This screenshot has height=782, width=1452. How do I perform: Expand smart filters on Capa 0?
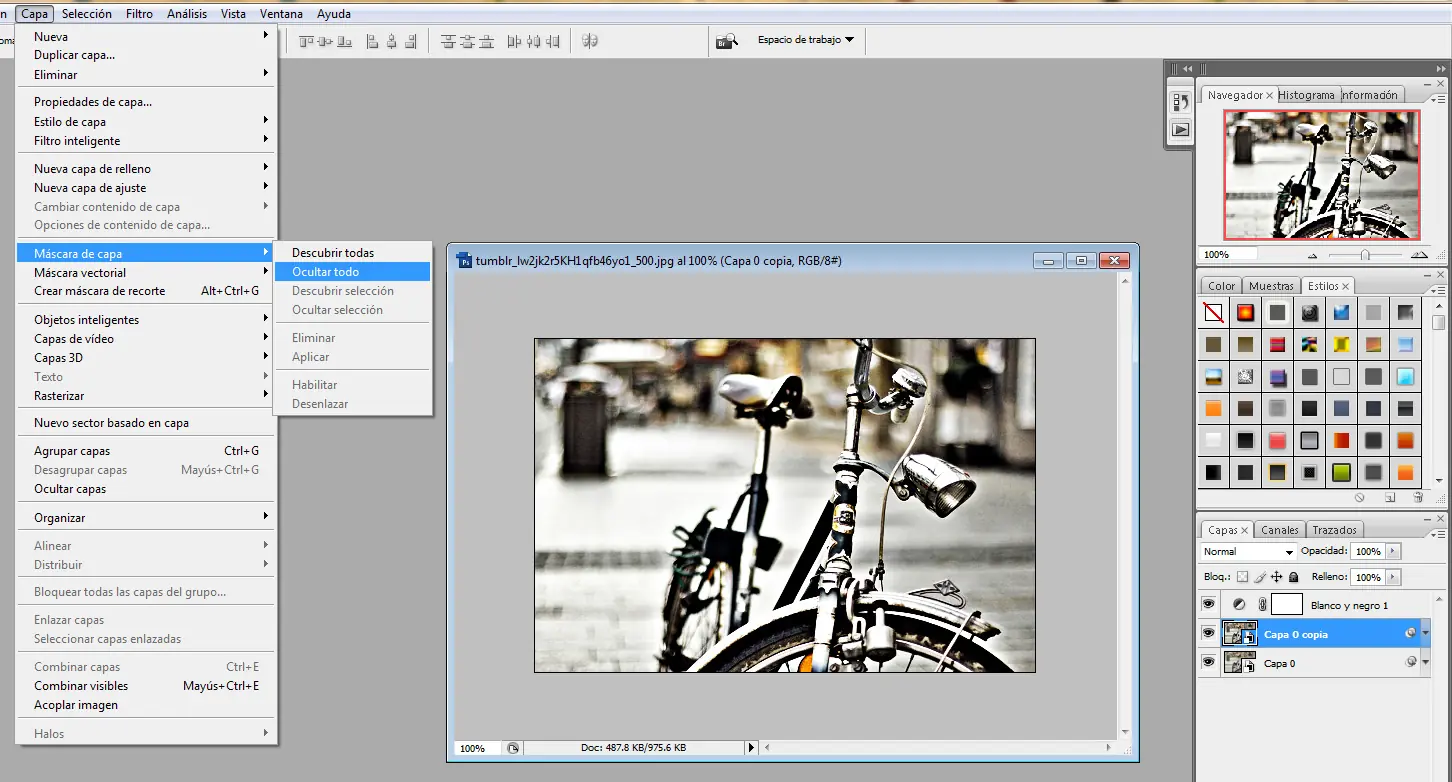tap(1426, 663)
